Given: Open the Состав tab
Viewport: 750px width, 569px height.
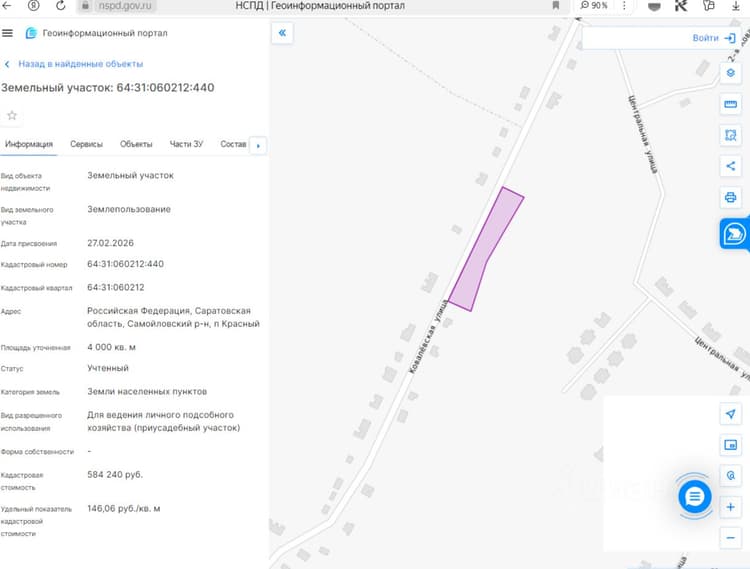Looking at the screenshot, I should tap(233, 144).
